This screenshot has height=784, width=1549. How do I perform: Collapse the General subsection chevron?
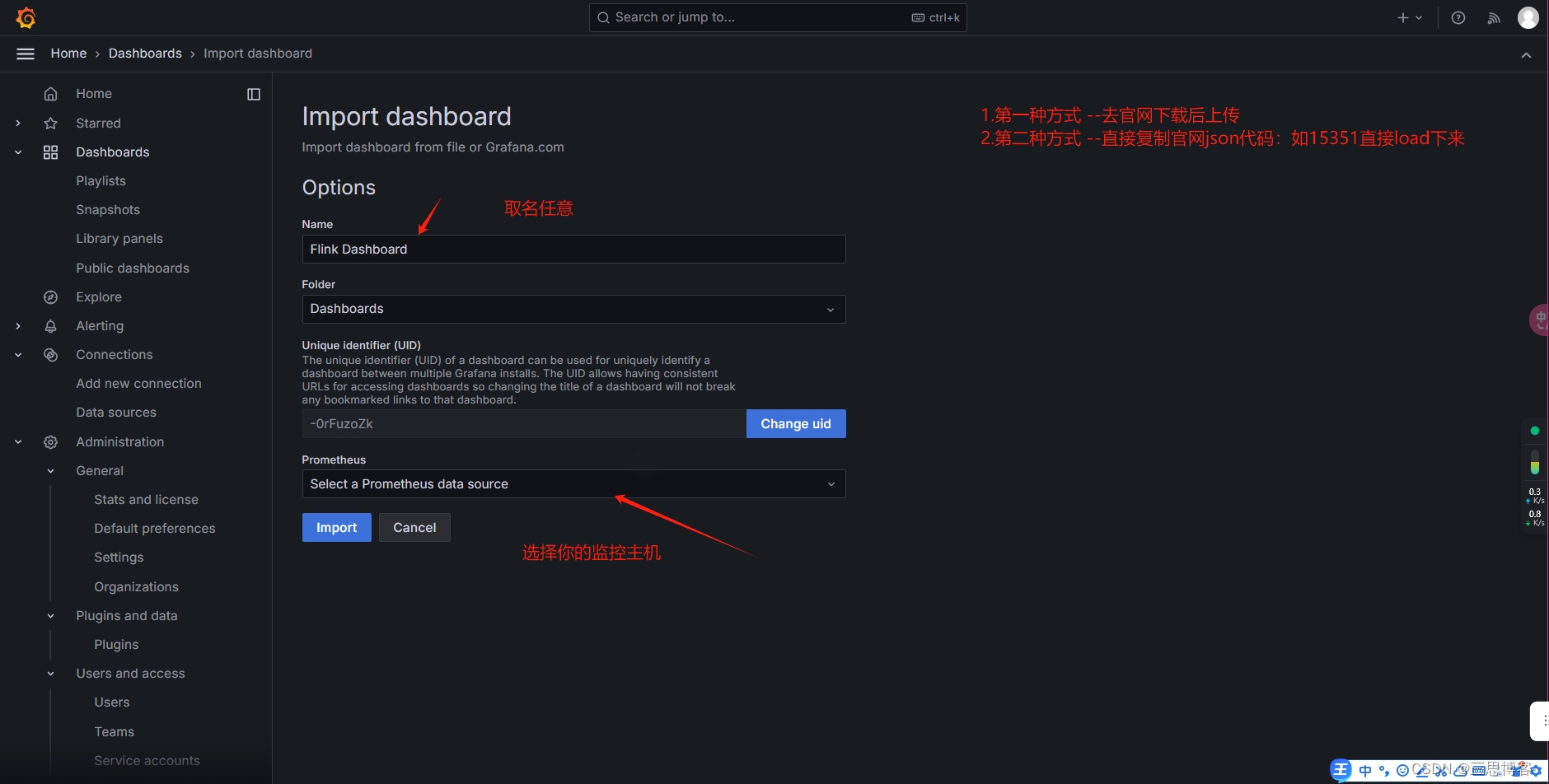point(50,471)
